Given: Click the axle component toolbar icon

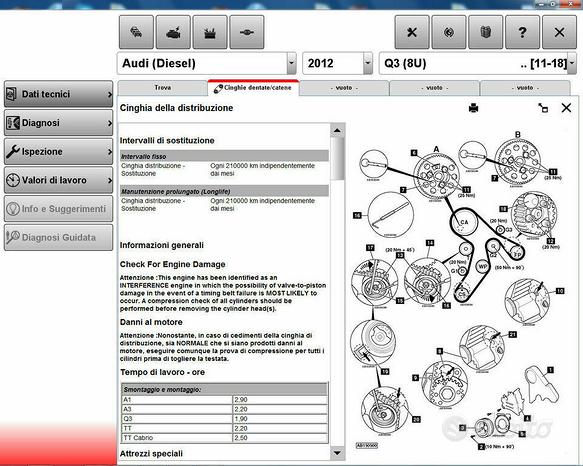Looking at the screenshot, I should (247, 32).
